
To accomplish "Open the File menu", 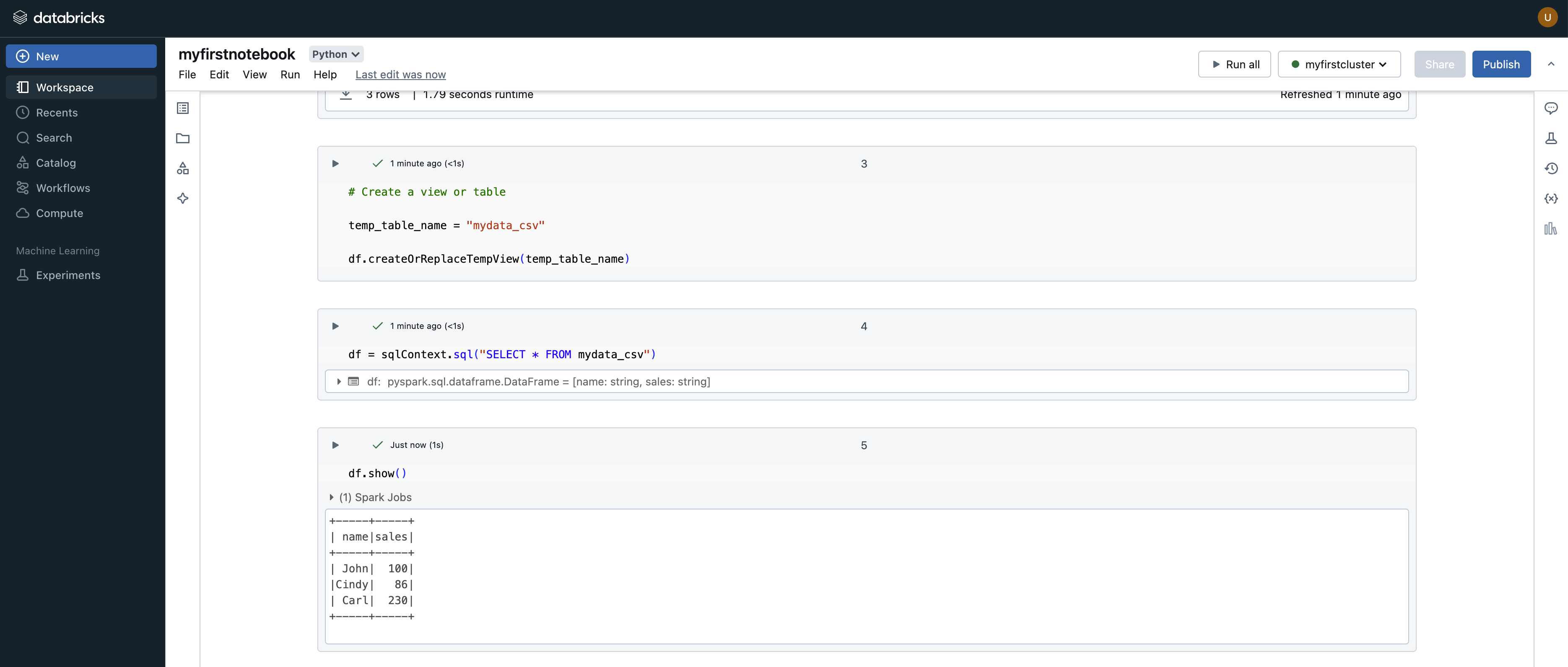I will pyautogui.click(x=187, y=74).
